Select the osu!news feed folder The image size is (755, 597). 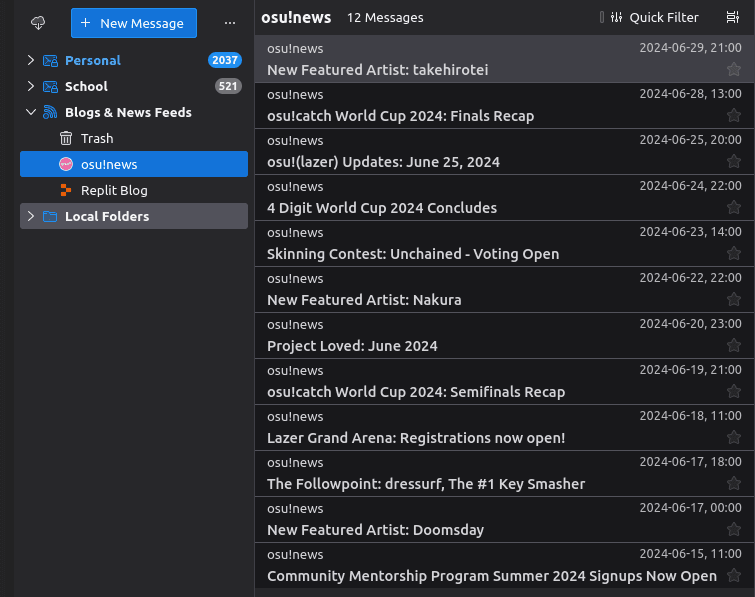point(108,164)
